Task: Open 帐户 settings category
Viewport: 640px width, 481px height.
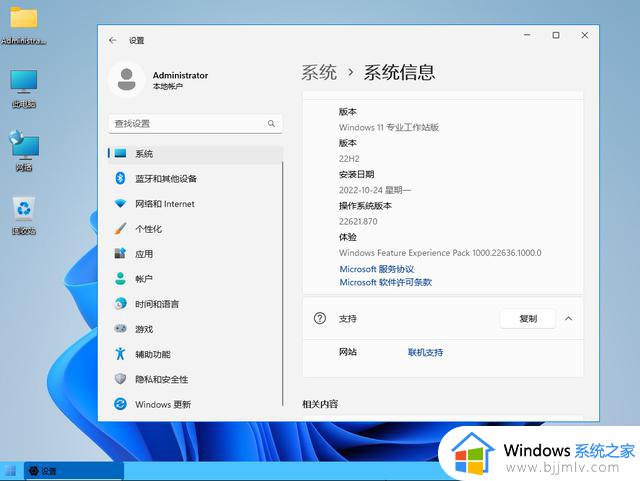Action: click(196, 279)
